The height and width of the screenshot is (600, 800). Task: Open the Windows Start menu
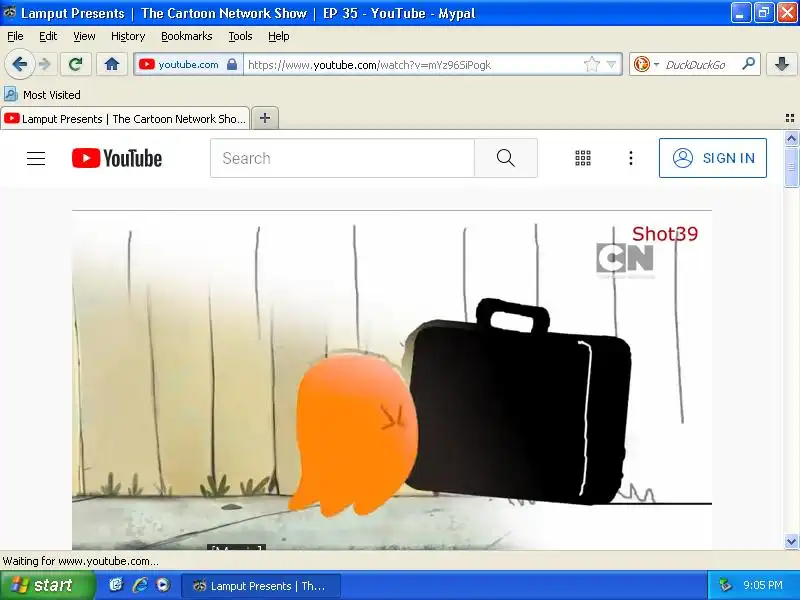click(47, 585)
